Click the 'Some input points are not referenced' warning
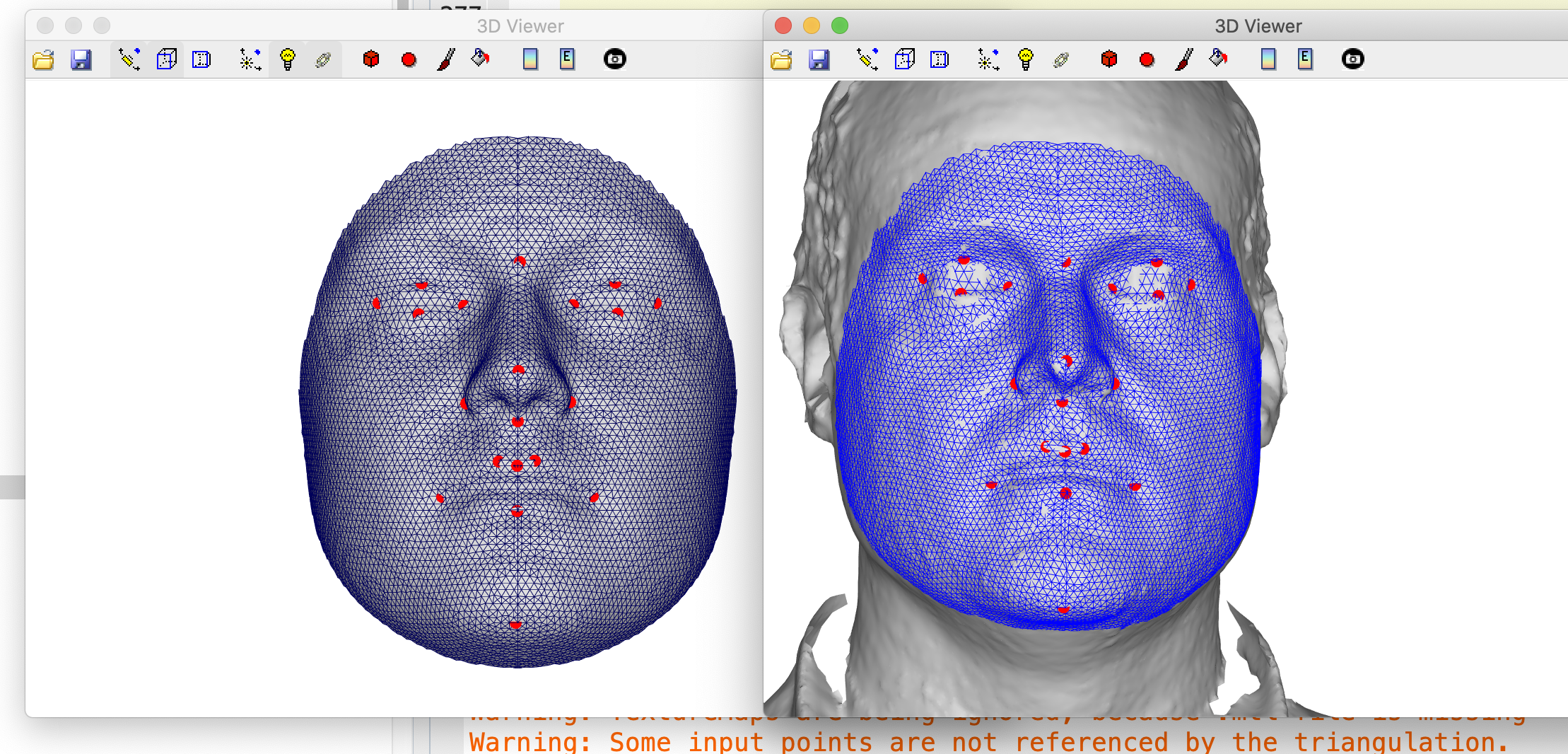 [x=988, y=742]
